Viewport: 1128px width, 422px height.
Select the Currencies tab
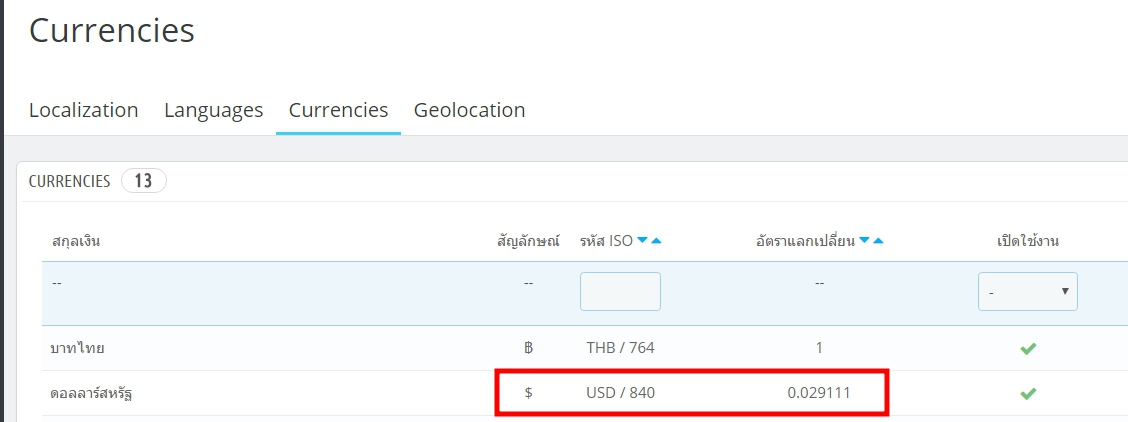click(x=338, y=110)
